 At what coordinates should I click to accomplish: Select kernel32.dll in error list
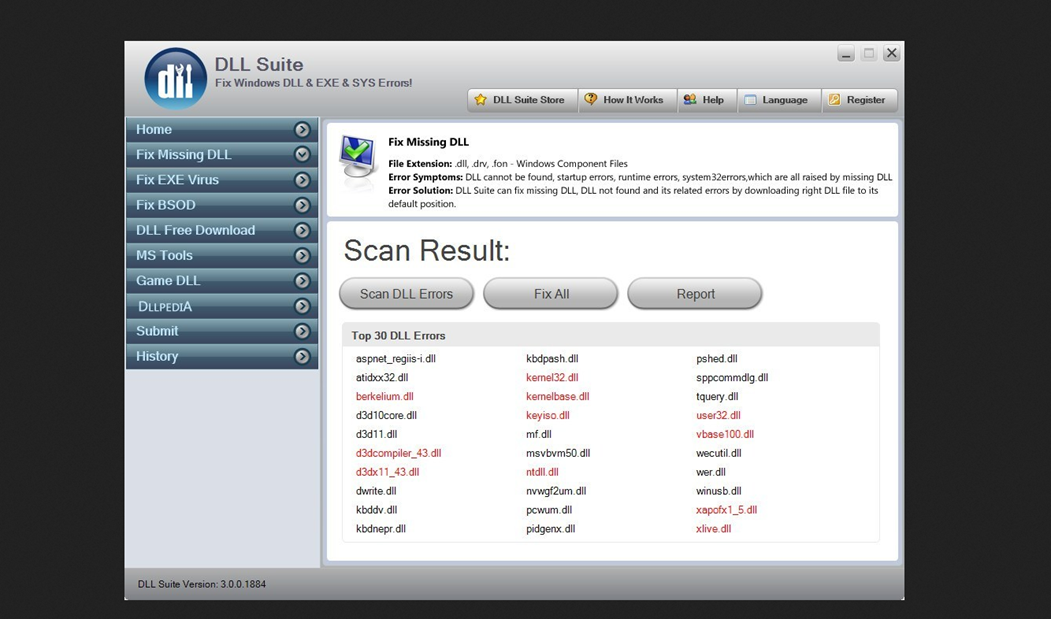(552, 378)
